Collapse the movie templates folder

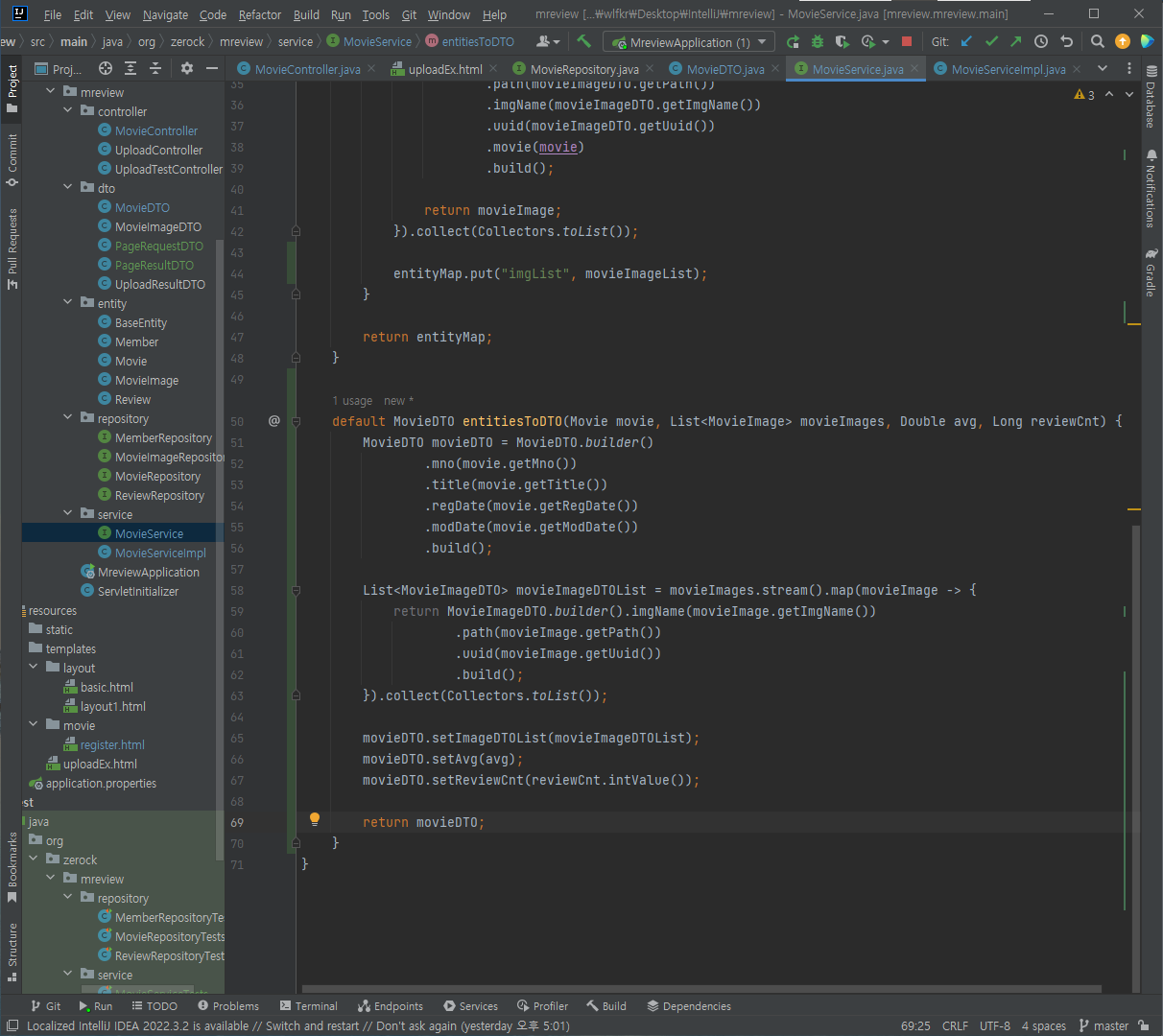click(x=34, y=724)
